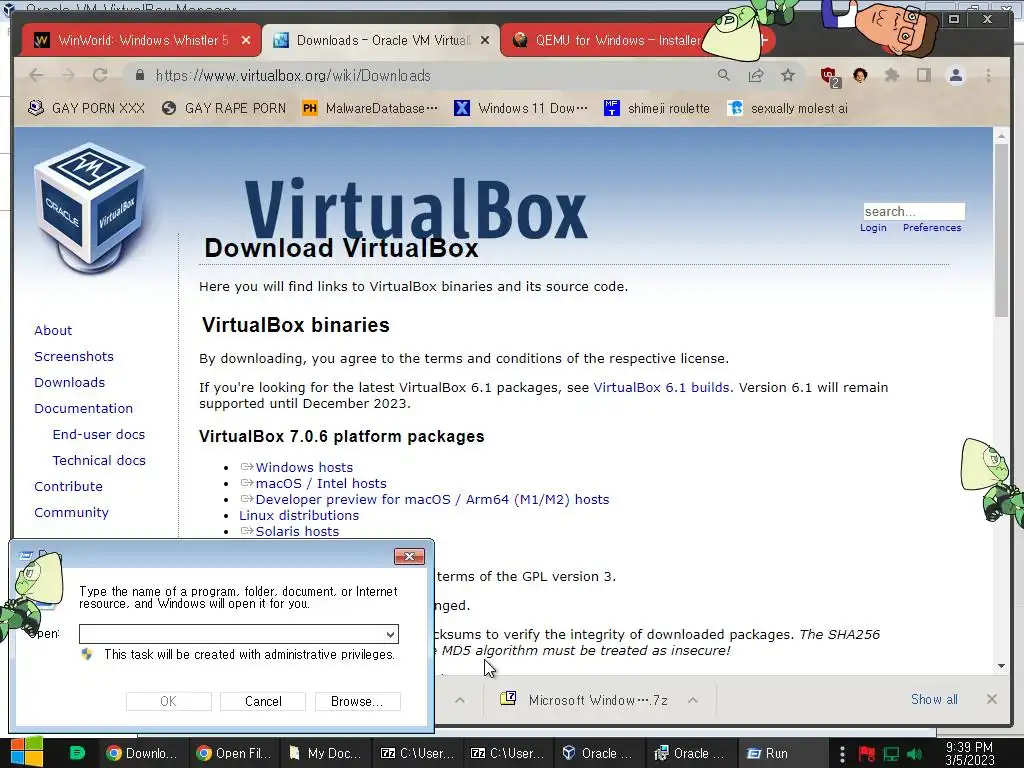Open the MalwareDatabase bookmark
Image resolution: width=1024 pixels, height=768 pixels.
[x=370, y=108]
